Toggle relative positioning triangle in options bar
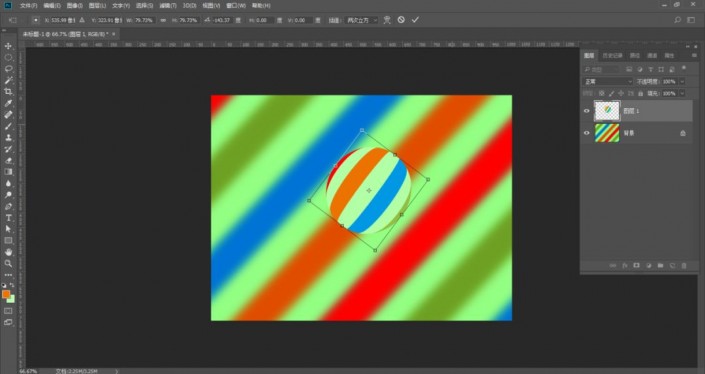This screenshot has width=705, height=374. (x=82, y=20)
